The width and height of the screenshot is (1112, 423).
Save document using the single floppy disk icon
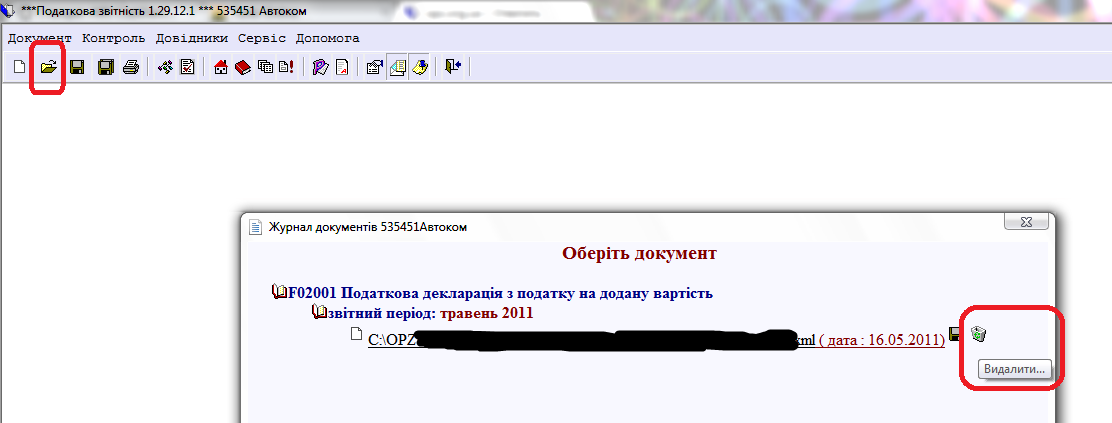[77, 67]
